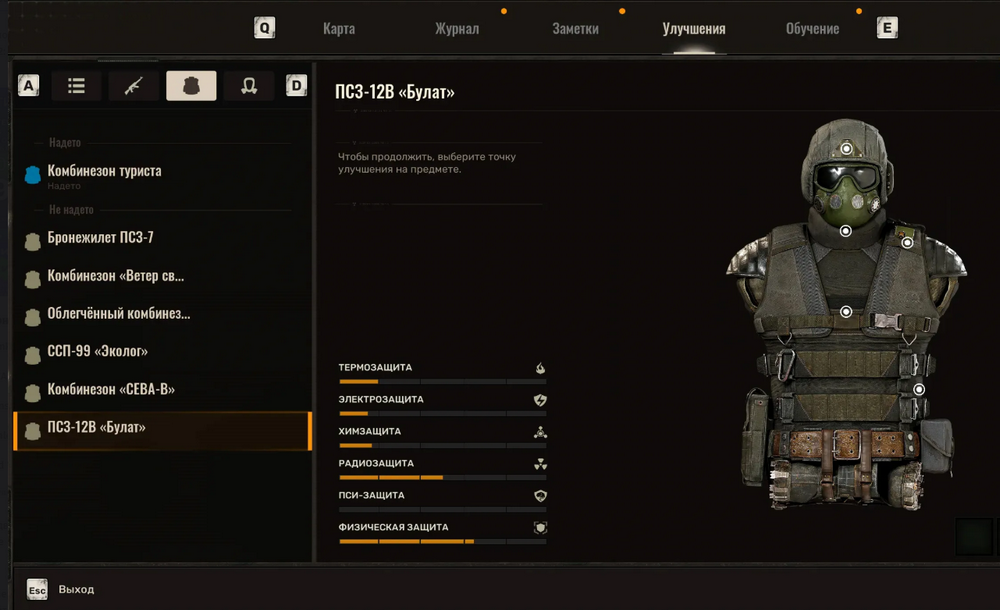Open the Заметки tab
Viewport: 1000px width, 610px height.
pyautogui.click(x=575, y=29)
